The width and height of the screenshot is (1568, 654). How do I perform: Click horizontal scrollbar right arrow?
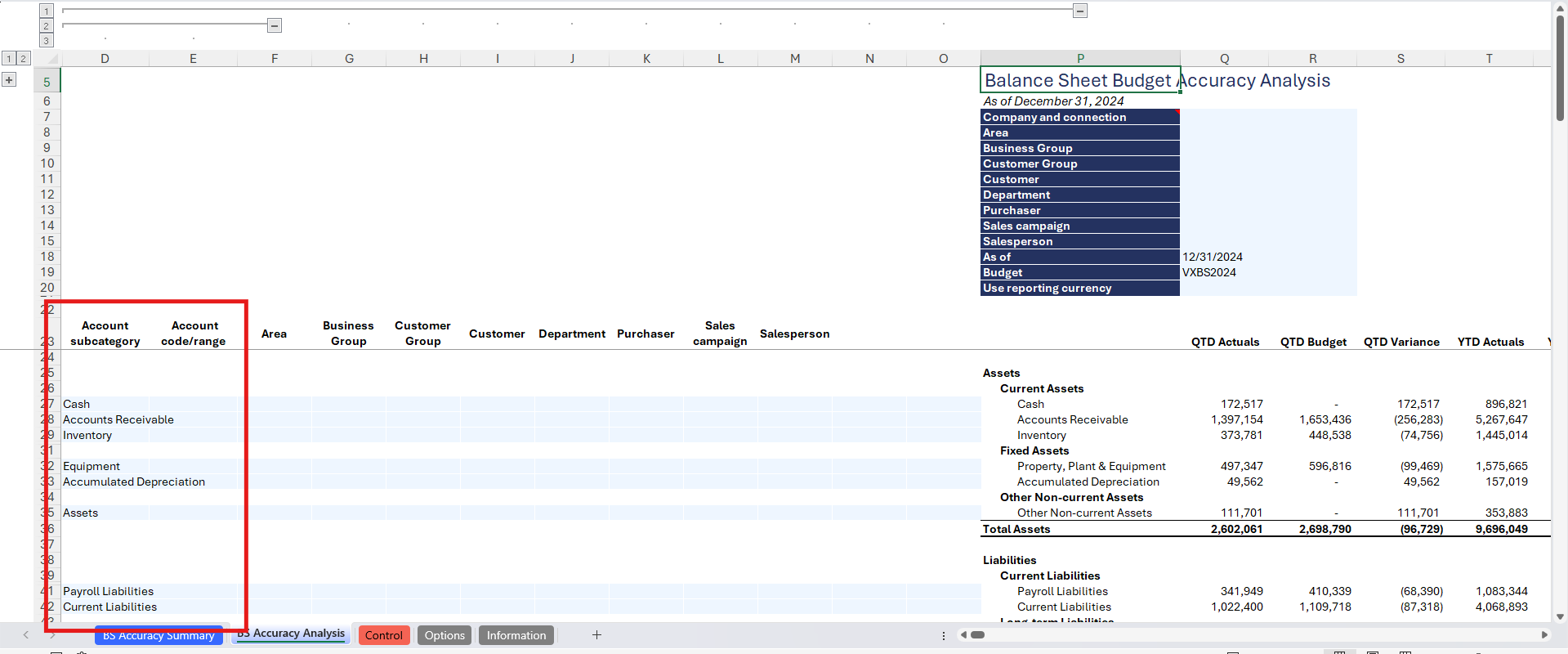tap(1543, 634)
